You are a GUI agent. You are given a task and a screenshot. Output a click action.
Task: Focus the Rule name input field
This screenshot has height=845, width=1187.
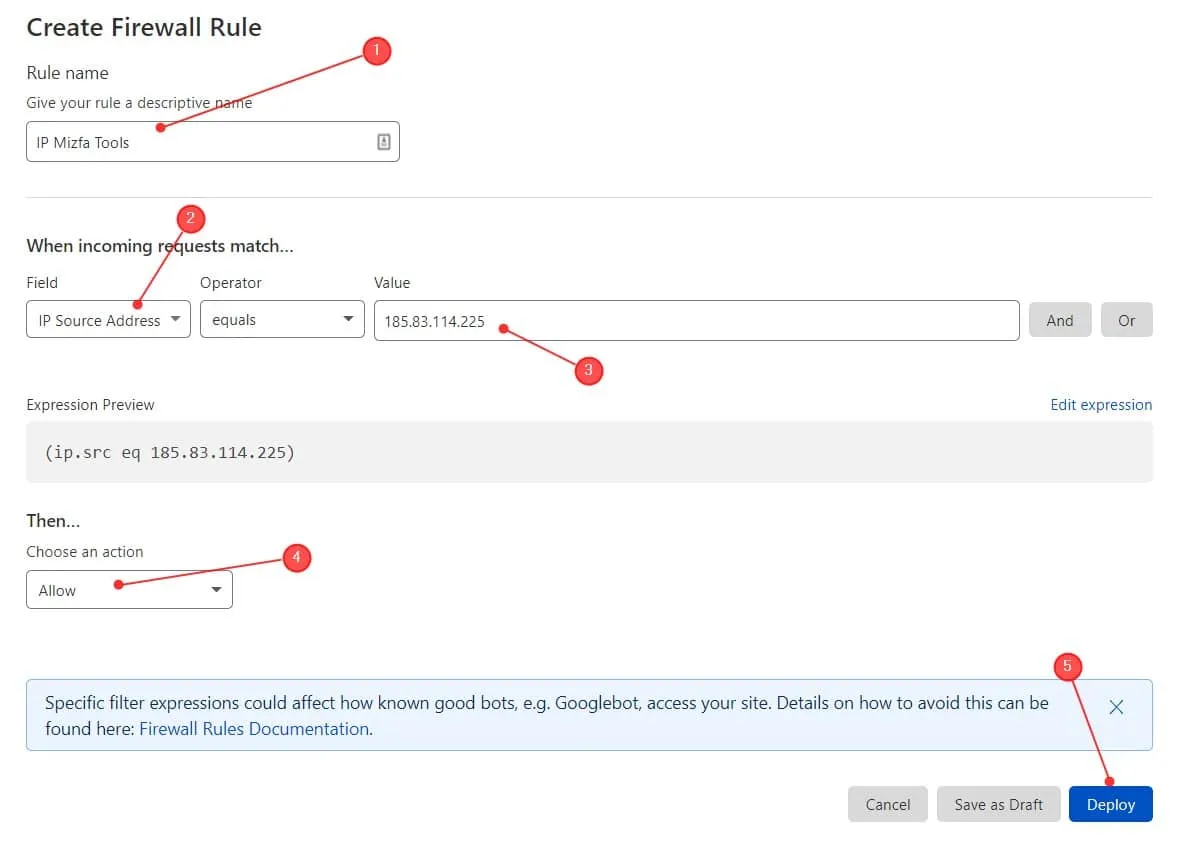tap(213, 142)
